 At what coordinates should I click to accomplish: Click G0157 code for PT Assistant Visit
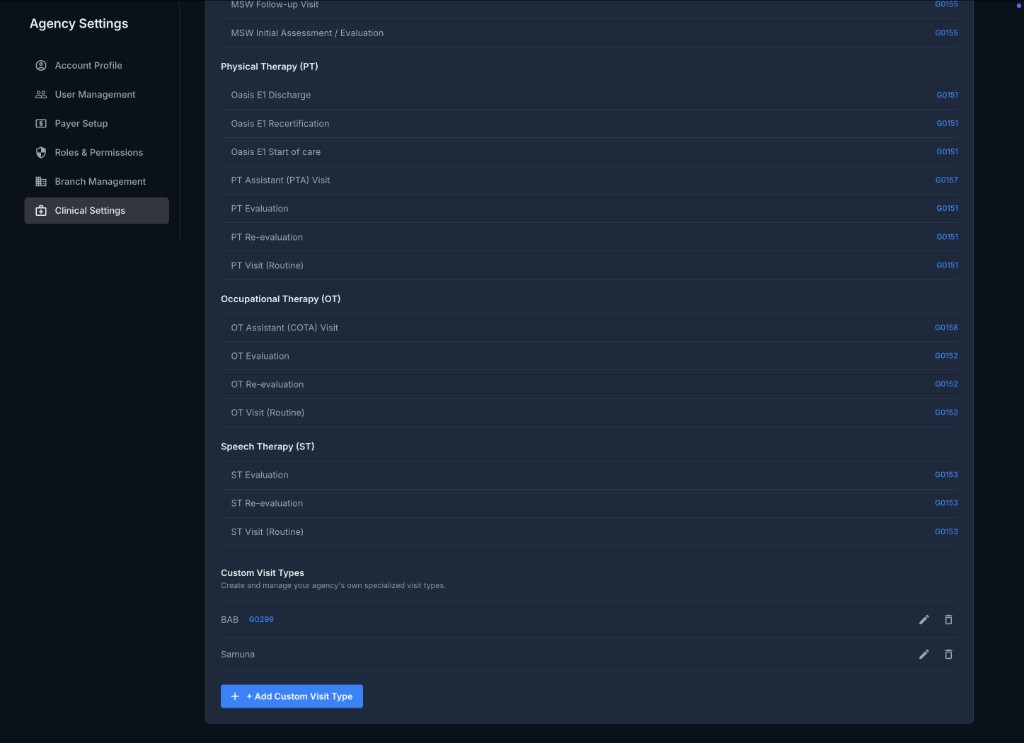click(x=946, y=180)
